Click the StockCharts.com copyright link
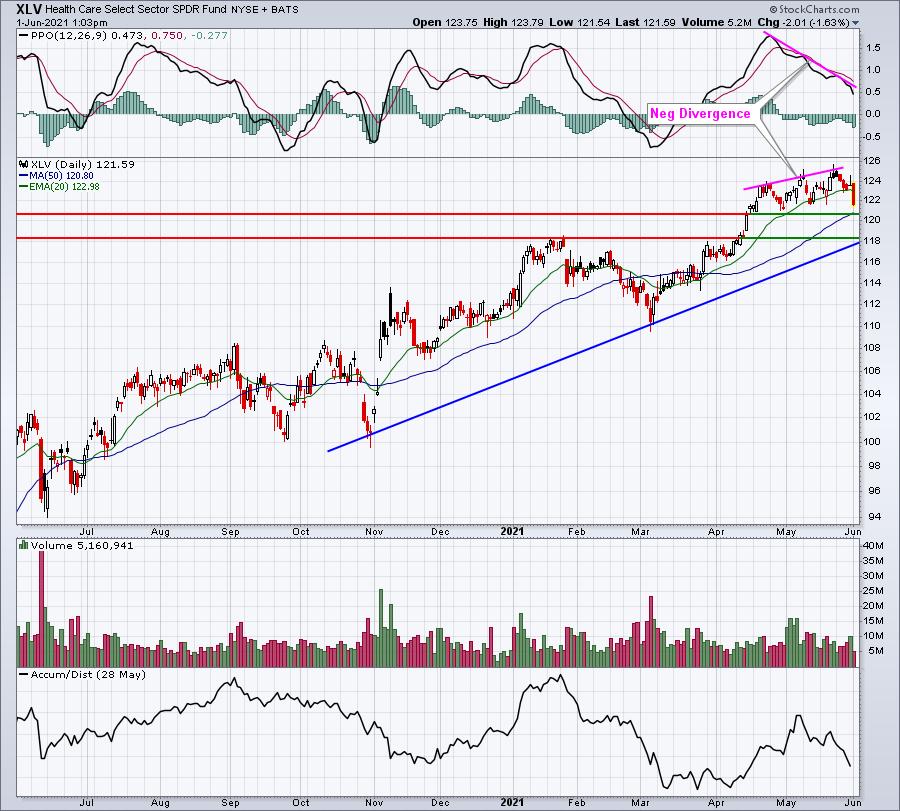 click(814, 9)
